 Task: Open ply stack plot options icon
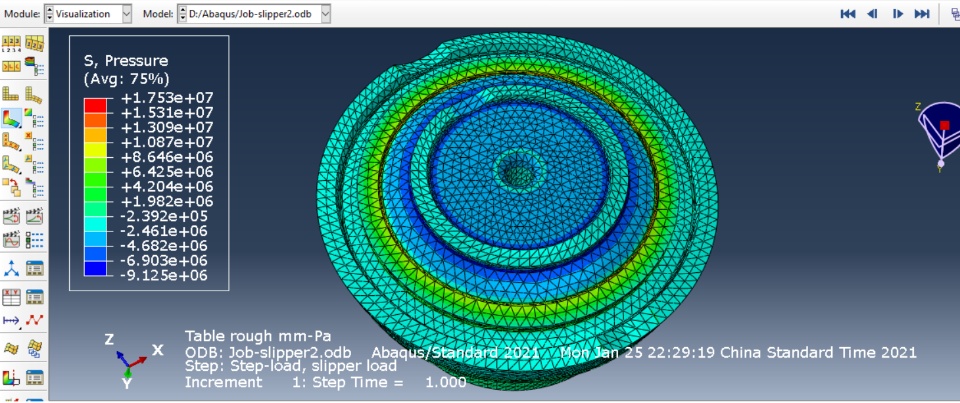pos(34,188)
